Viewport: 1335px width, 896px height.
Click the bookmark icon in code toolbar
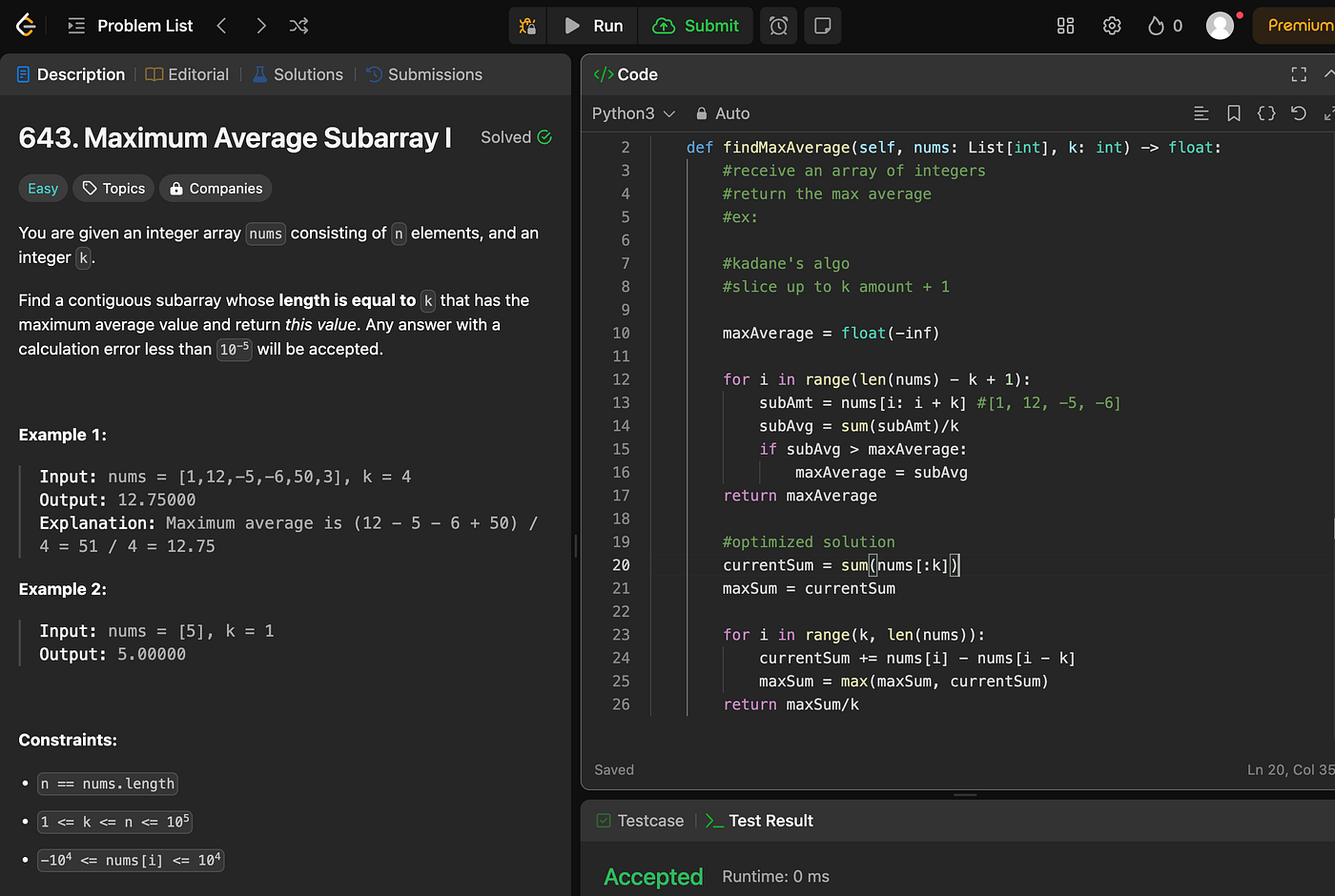click(1233, 113)
